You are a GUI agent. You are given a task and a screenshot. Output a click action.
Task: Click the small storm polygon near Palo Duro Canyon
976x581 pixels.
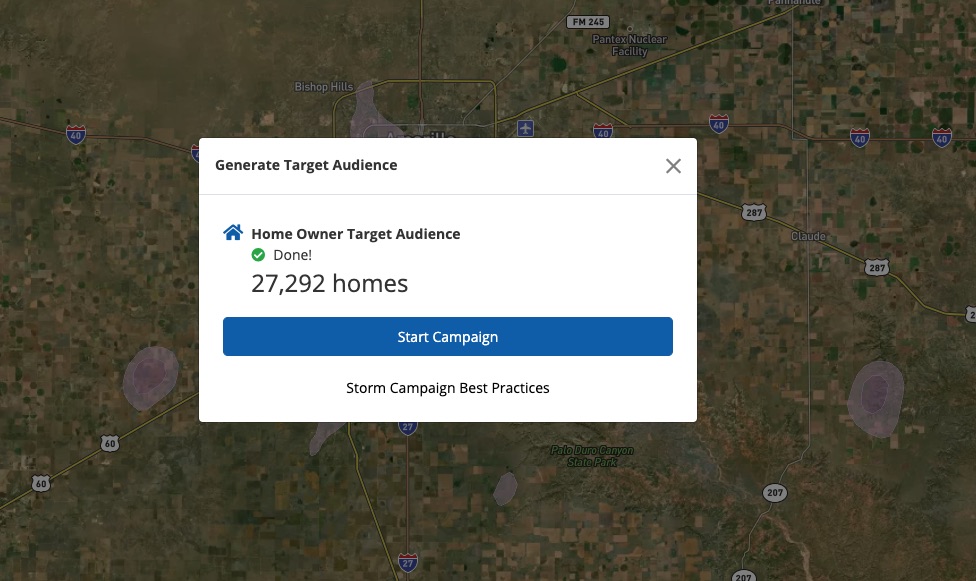click(x=506, y=488)
